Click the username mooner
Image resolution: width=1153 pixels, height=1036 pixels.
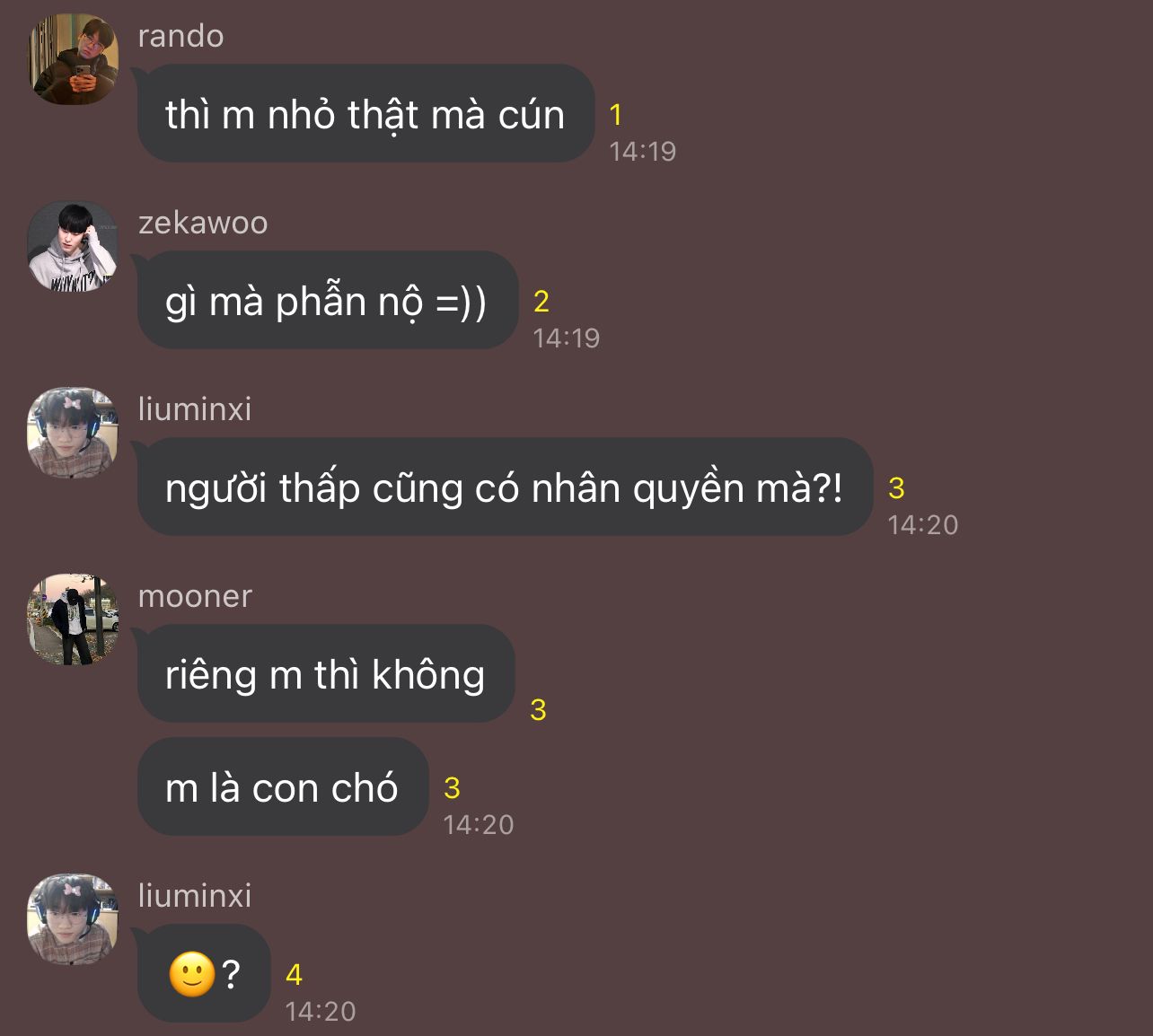pos(195,596)
